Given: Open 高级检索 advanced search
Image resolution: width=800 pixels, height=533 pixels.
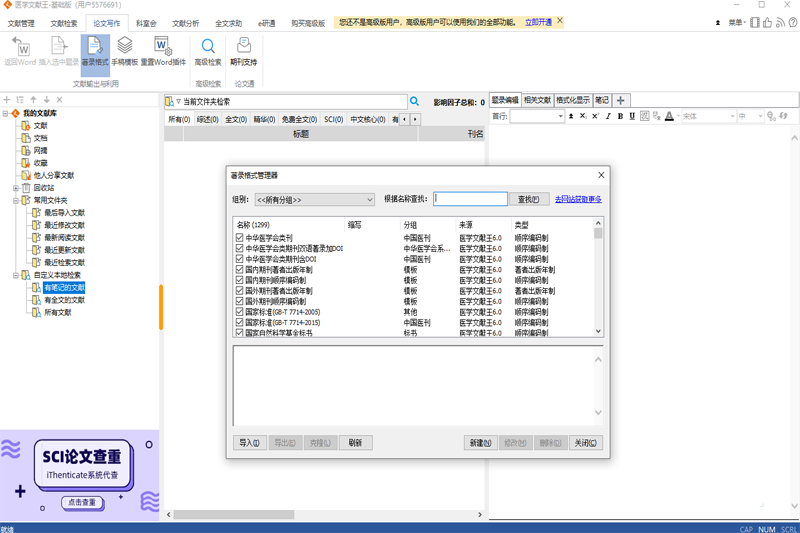Looking at the screenshot, I should [208, 51].
